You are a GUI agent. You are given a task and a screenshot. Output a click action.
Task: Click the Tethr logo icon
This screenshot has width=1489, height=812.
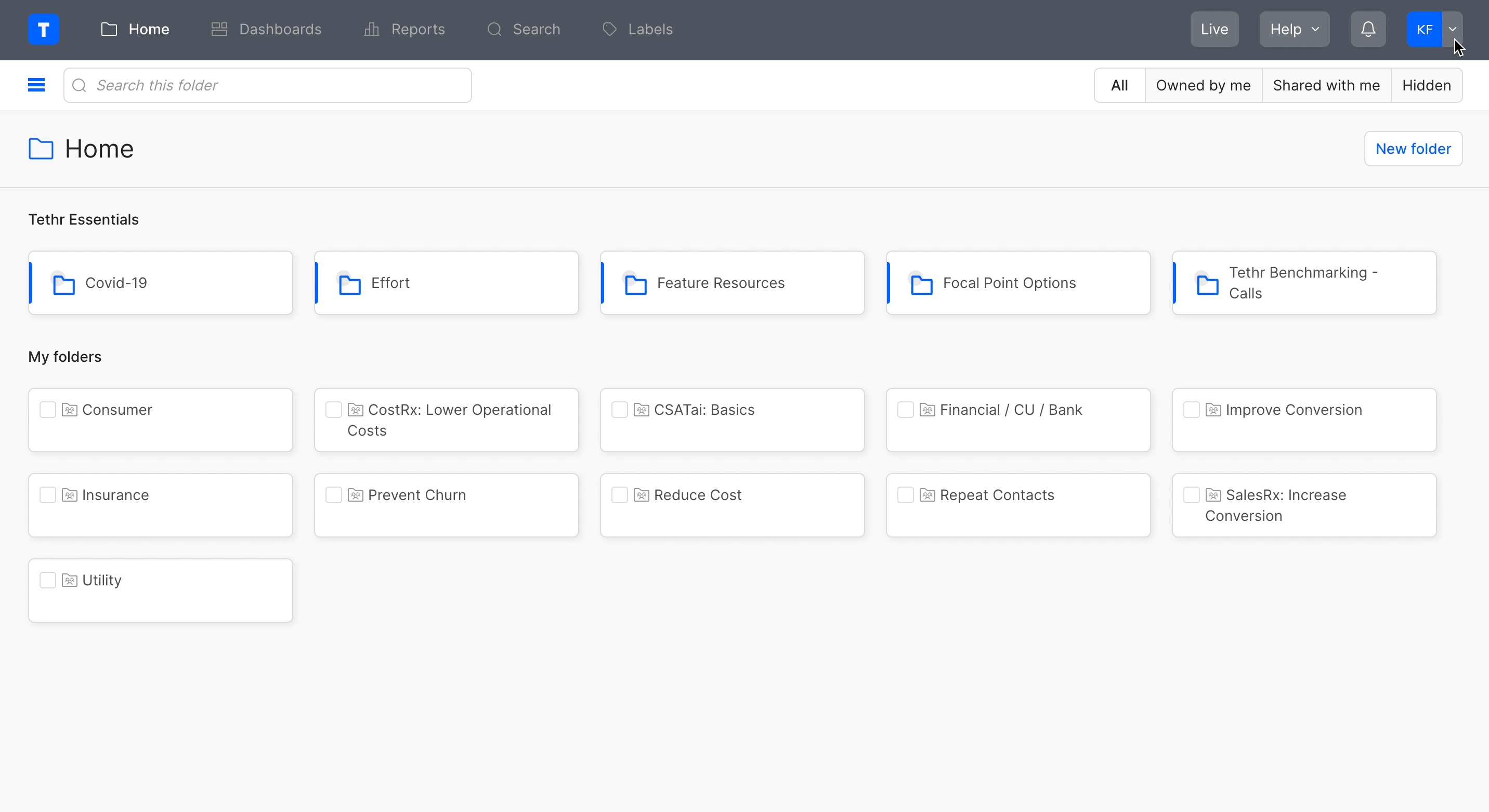coord(43,29)
